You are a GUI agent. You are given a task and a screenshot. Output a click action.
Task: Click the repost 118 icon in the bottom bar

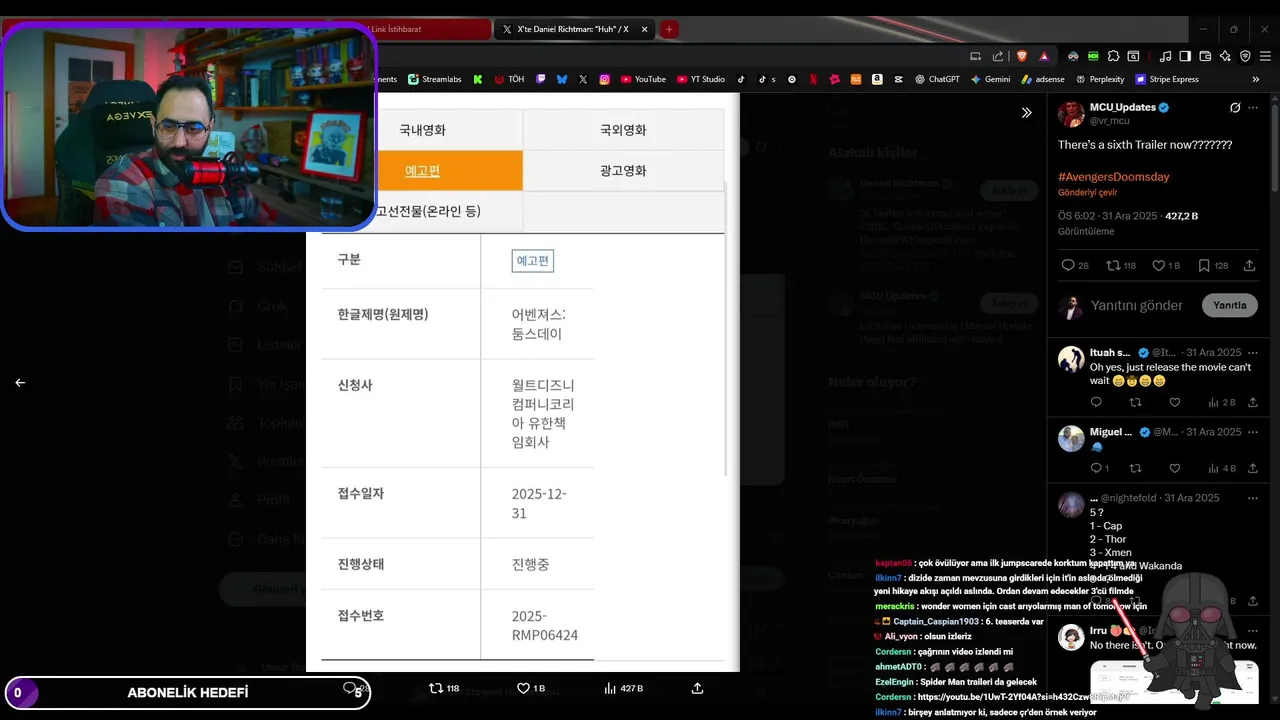tap(436, 688)
